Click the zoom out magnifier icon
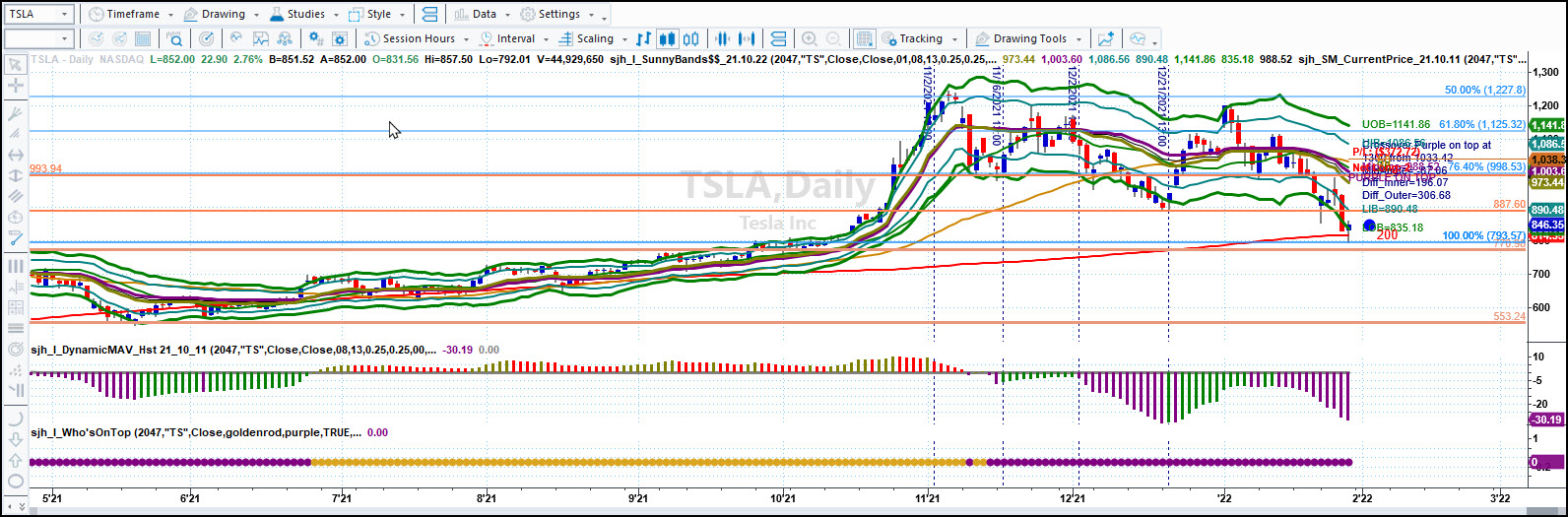Viewport: 1568px width, 517px height. (x=833, y=38)
